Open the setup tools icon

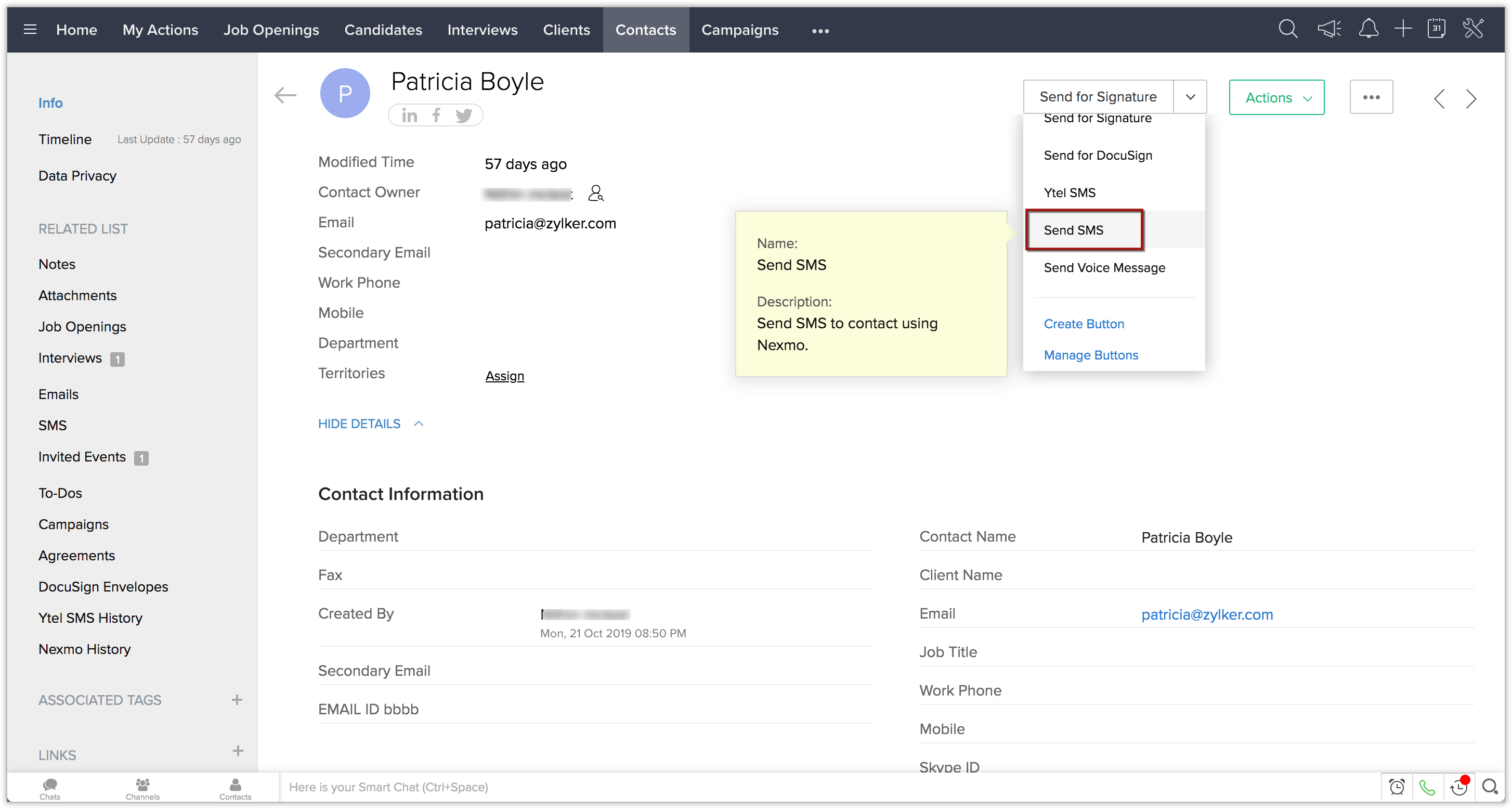(x=1473, y=29)
